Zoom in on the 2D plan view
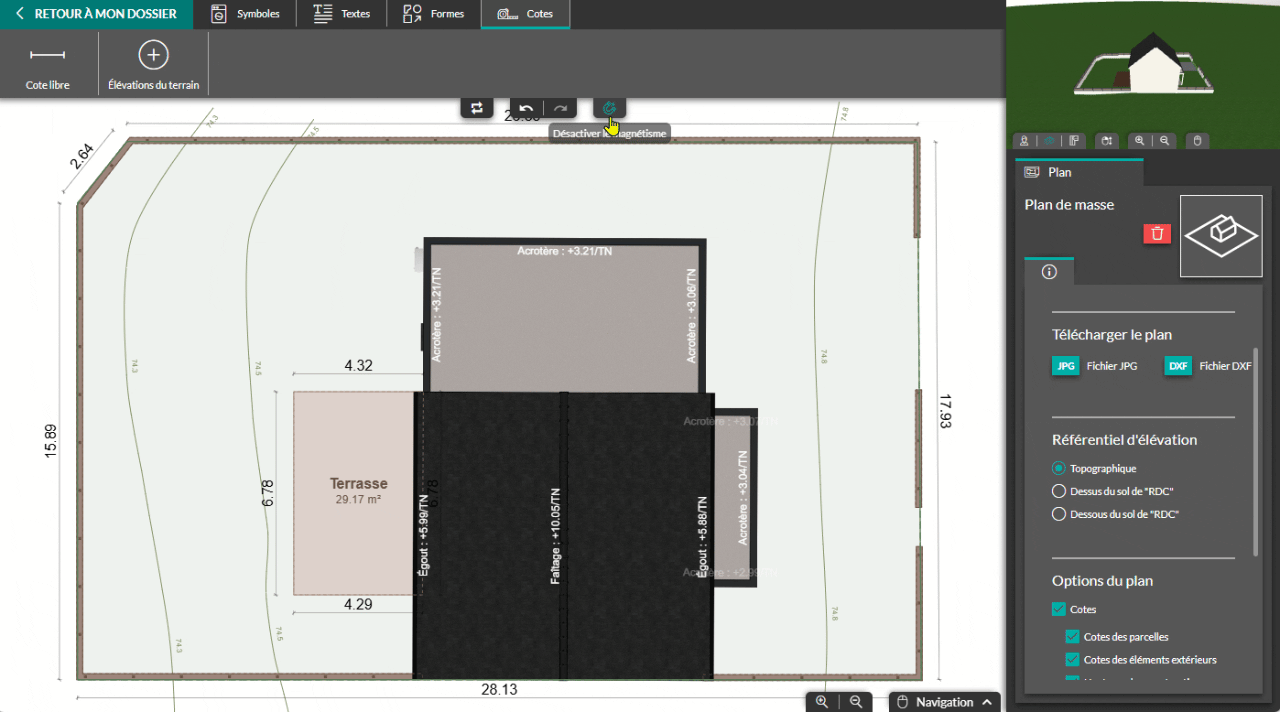The image size is (1280, 712). (822, 701)
